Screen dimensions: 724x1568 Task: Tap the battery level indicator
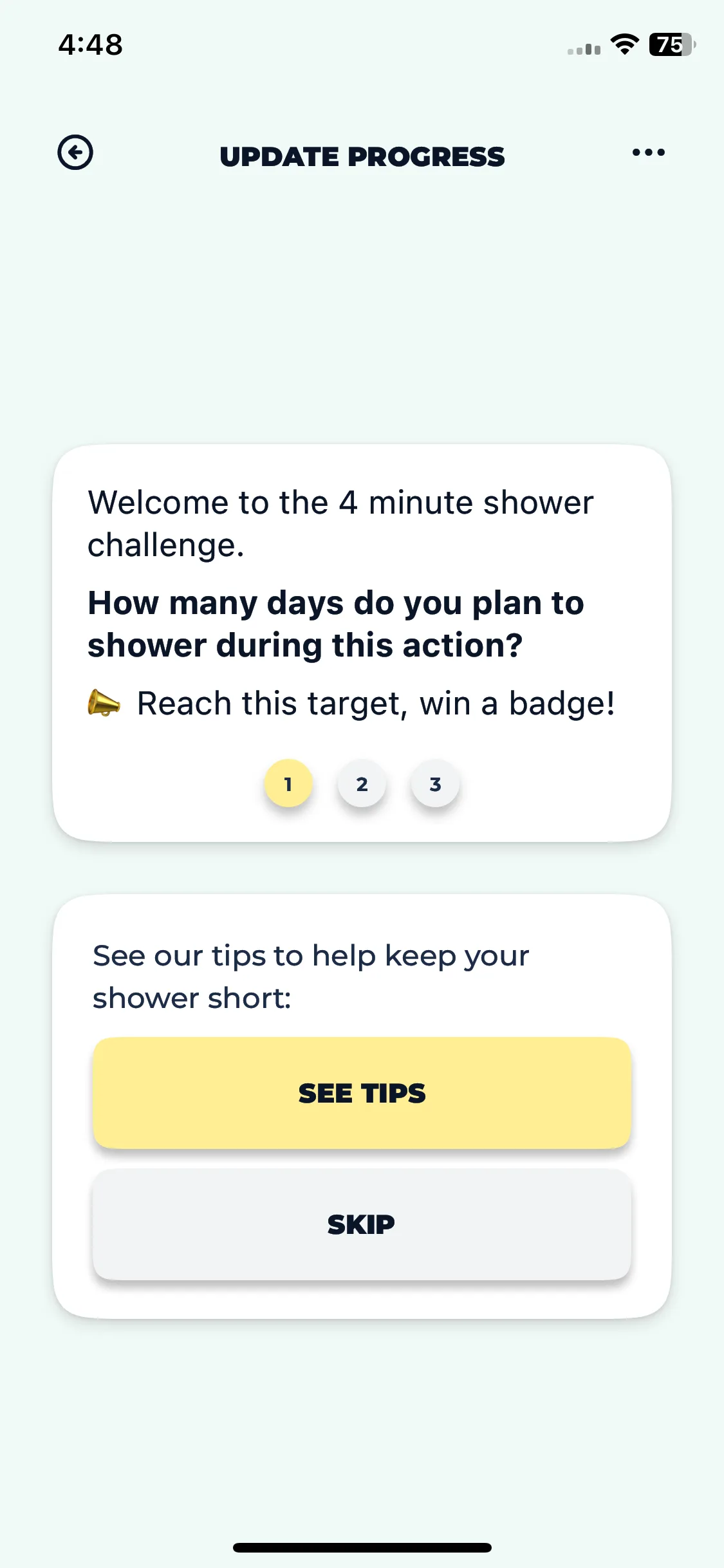672,44
